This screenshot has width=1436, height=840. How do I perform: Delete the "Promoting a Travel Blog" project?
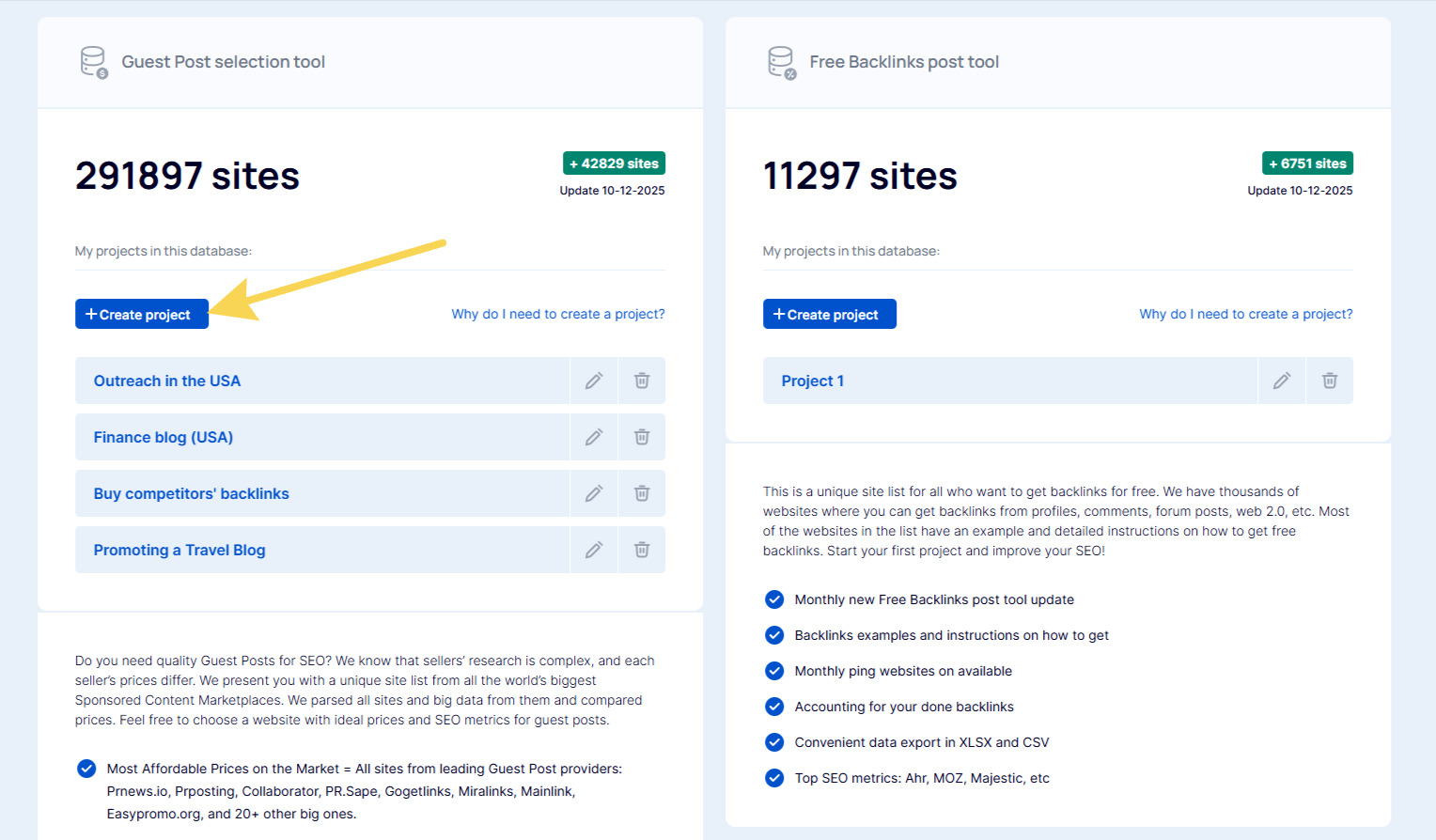coord(642,550)
